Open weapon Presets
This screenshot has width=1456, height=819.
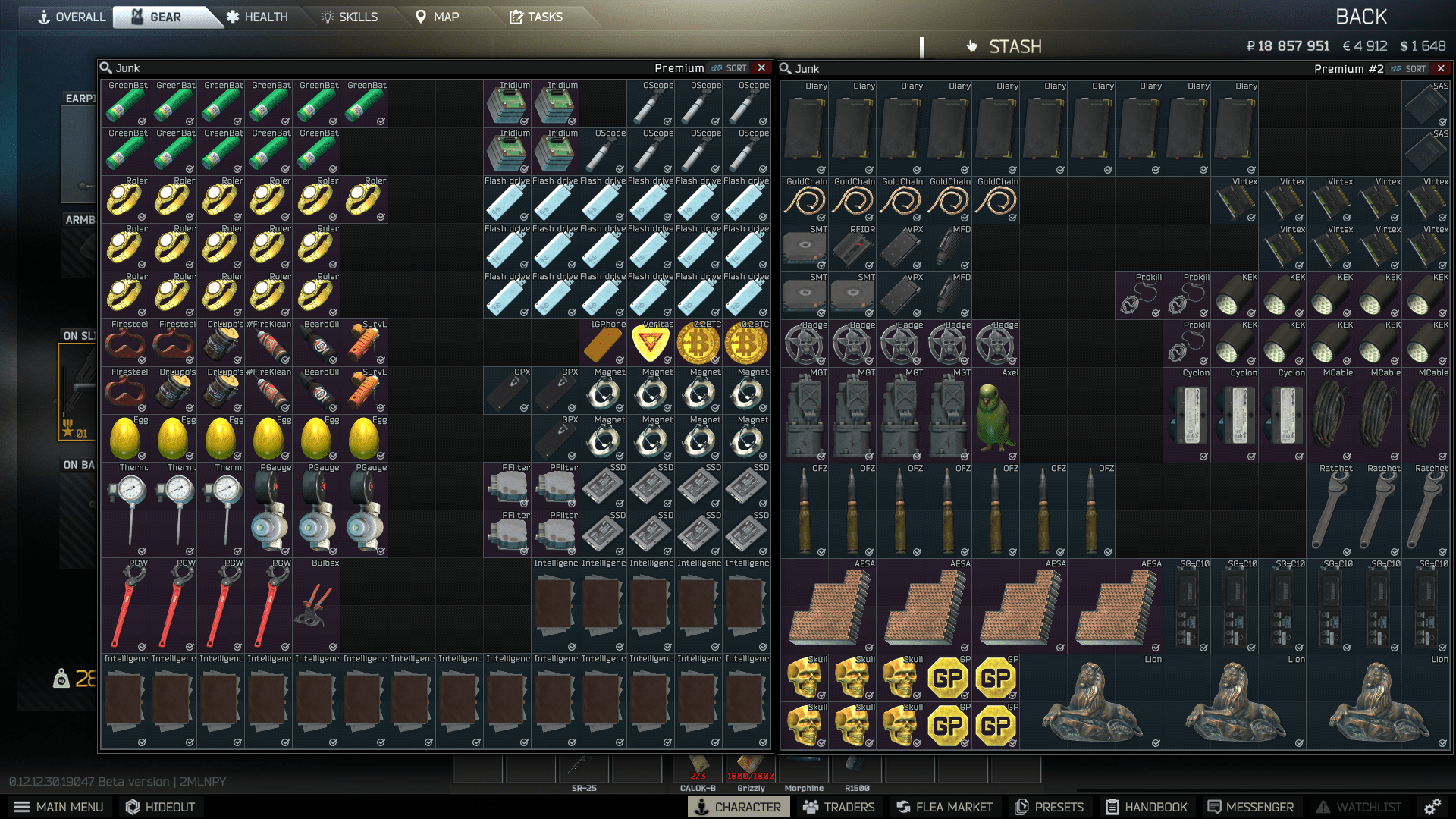click(x=1050, y=807)
